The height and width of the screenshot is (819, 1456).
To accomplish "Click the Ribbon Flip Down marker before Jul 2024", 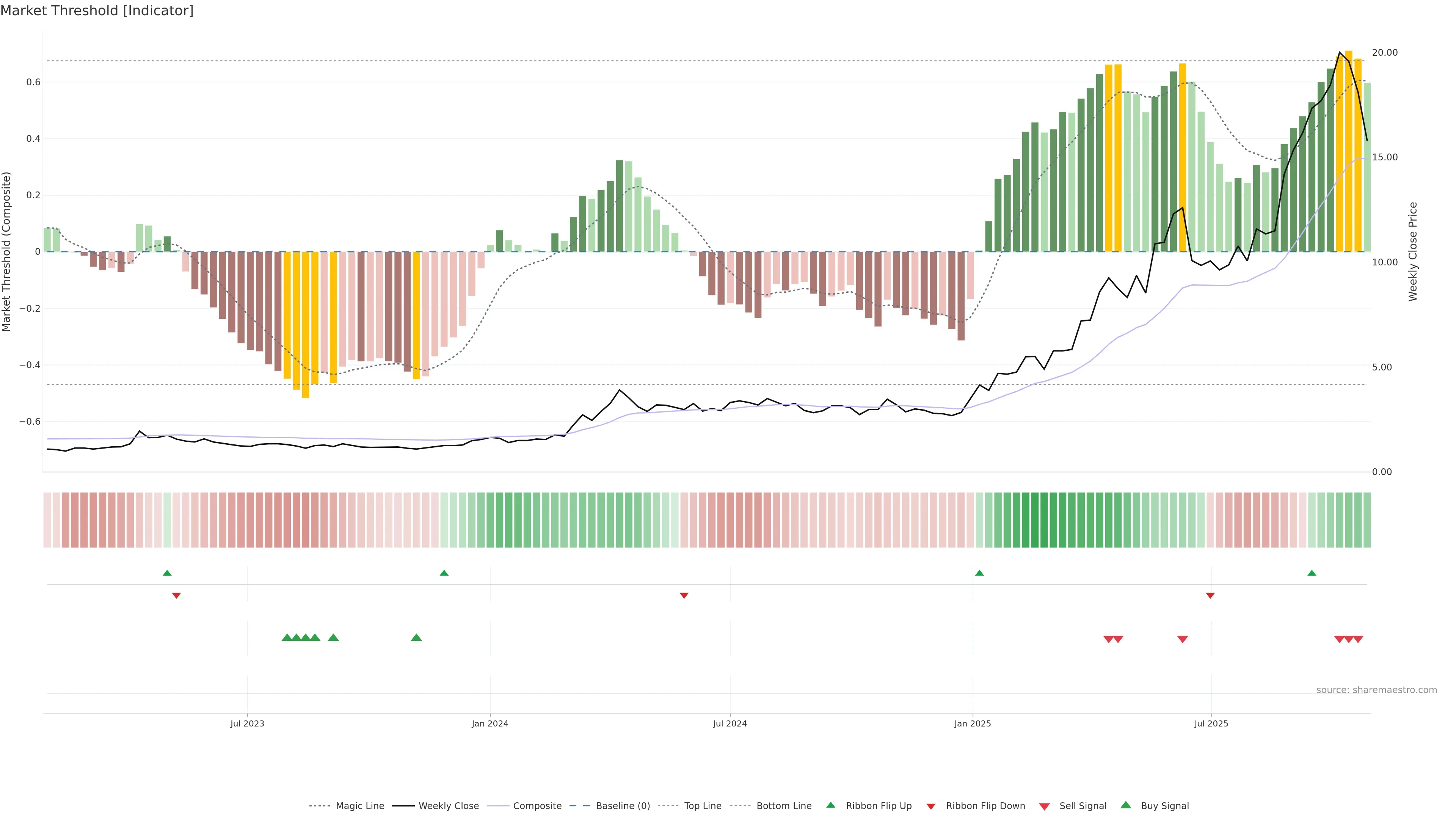I will click(x=684, y=596).
